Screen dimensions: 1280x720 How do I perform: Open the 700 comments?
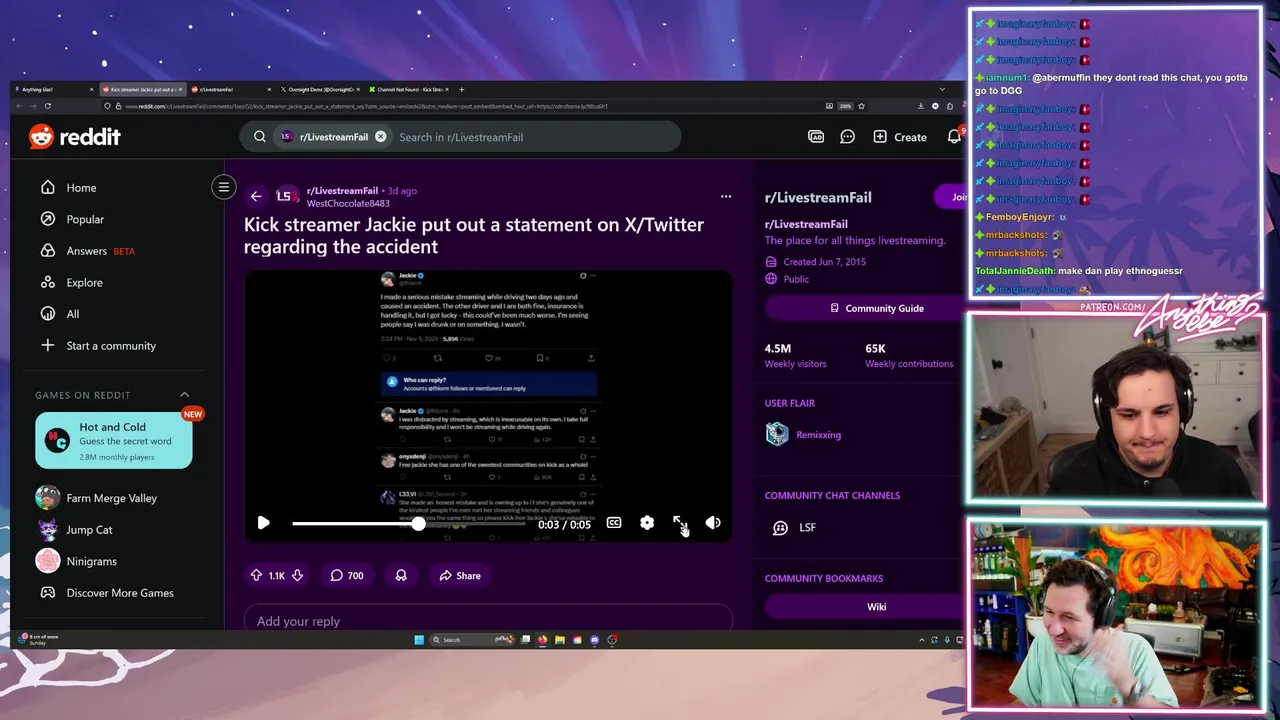point(347,575)
